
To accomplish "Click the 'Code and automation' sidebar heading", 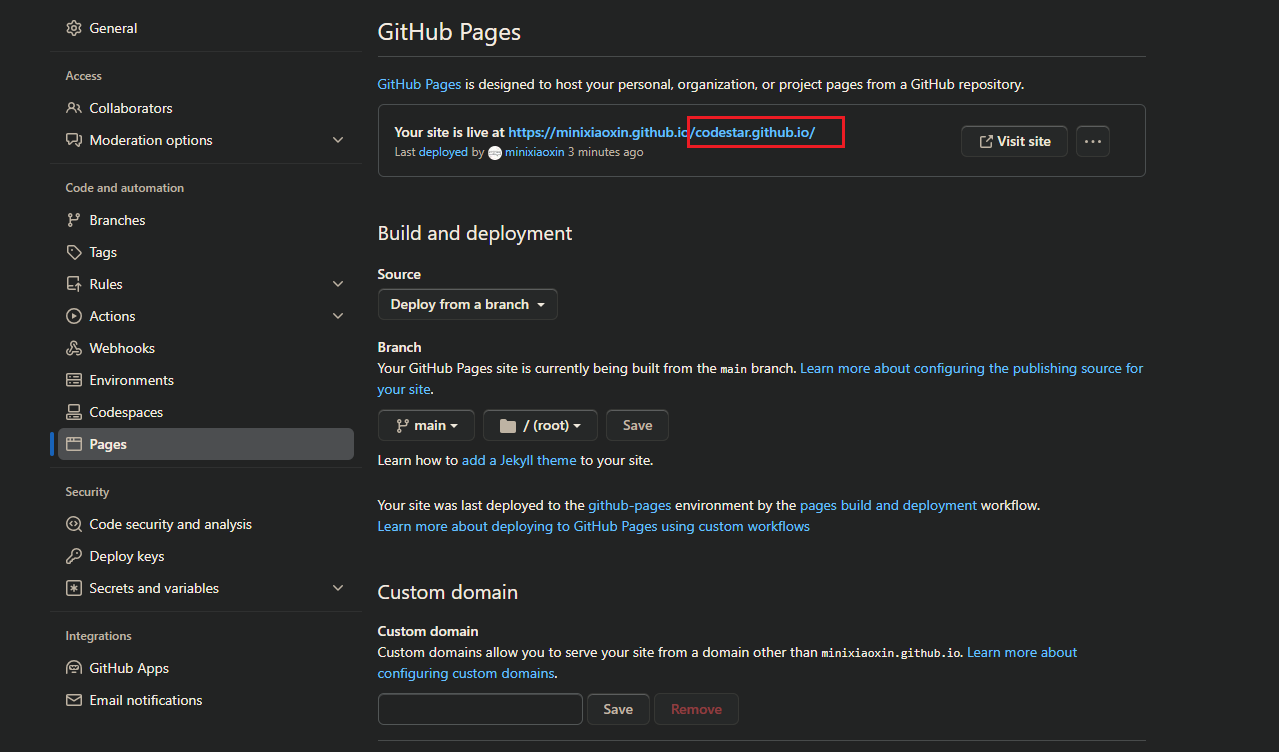I will click(125, 188).
